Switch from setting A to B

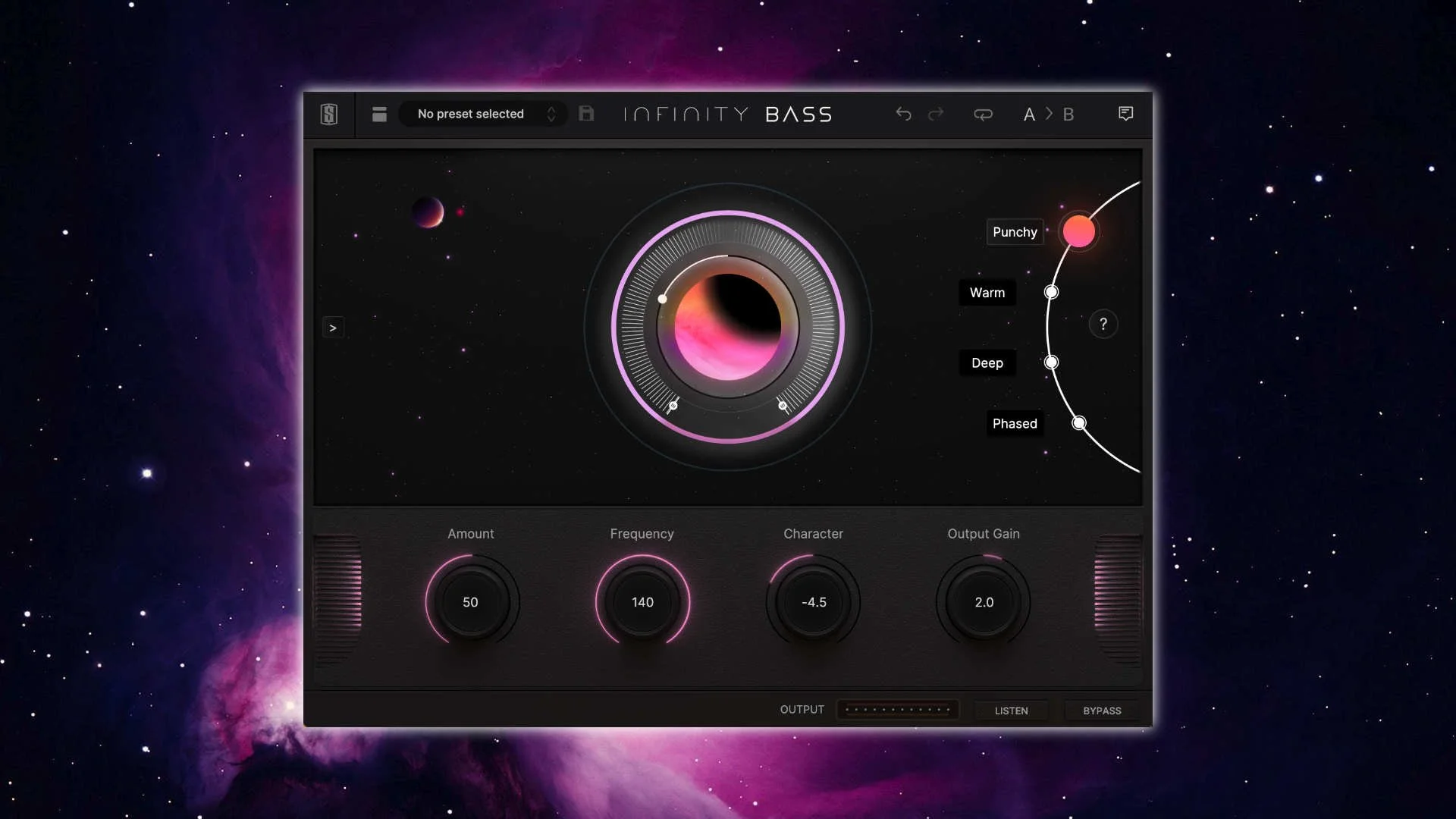point(1048,114)
